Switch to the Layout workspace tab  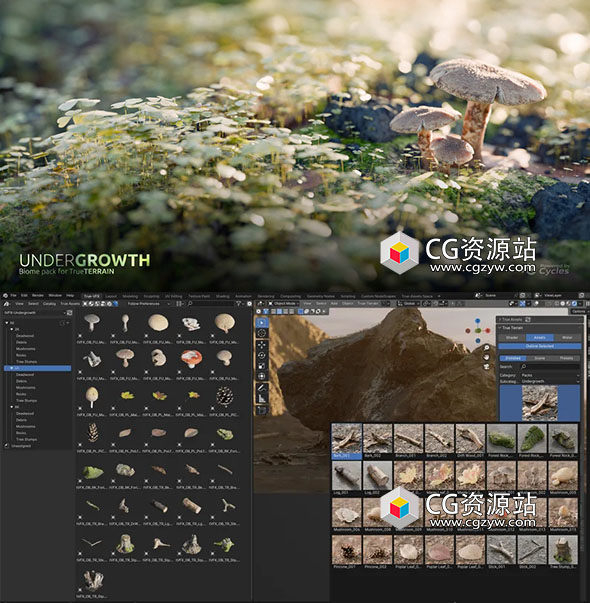111,296
